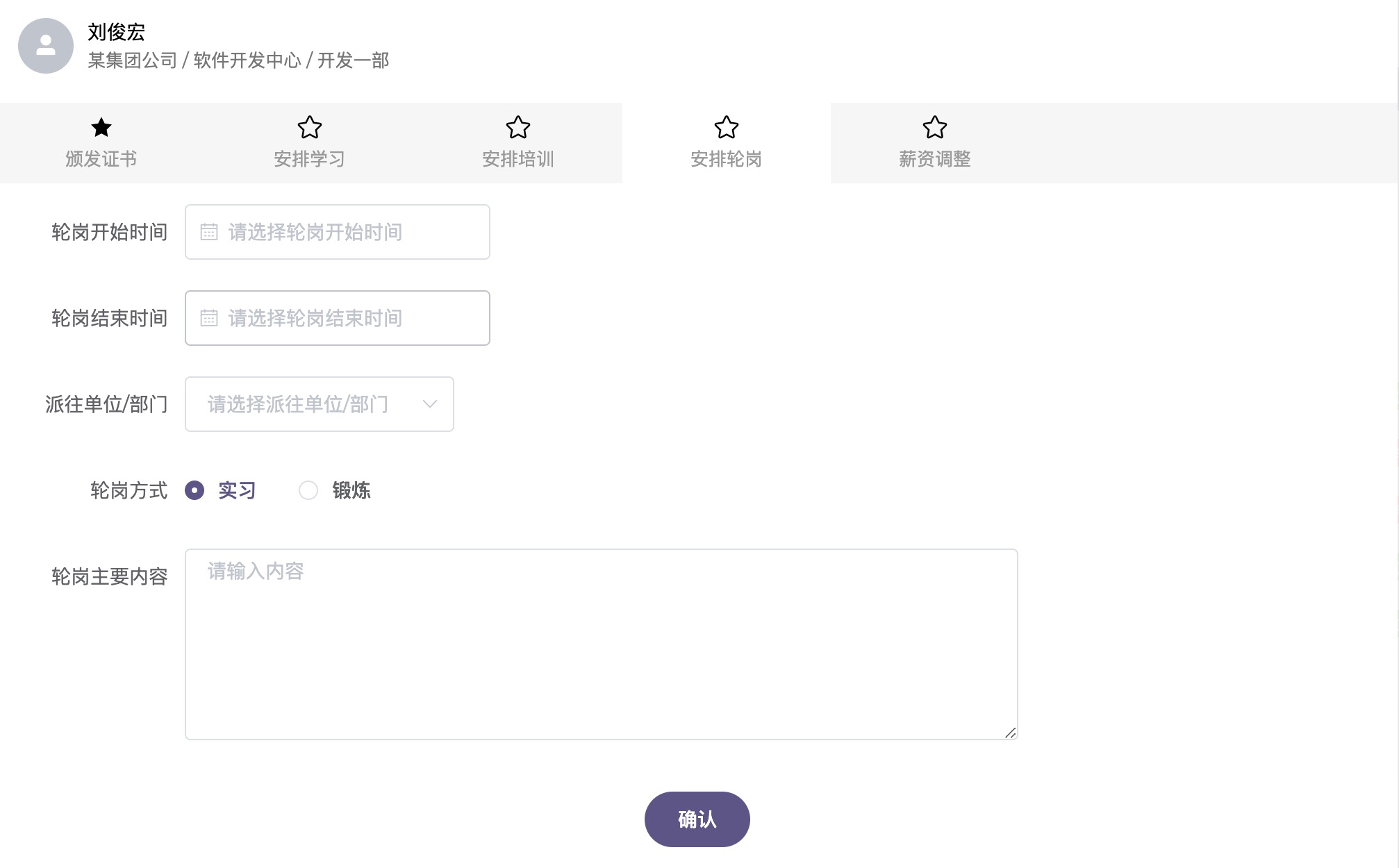This screenshot has height=868, width=1399.
Task: Switch to the 颁发证书 tab
Action: point(101,159)
